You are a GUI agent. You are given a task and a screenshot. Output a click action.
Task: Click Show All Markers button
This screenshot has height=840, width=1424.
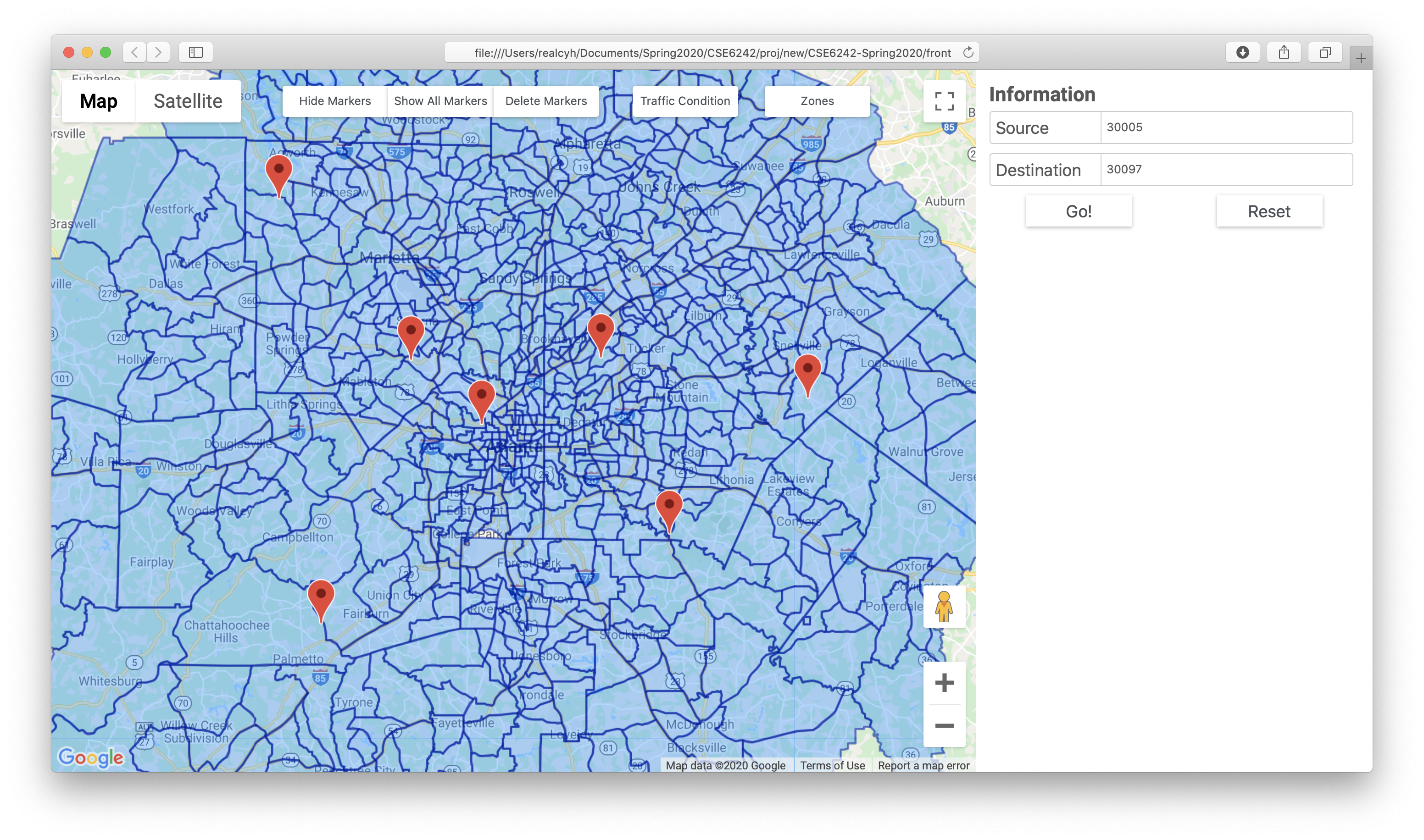pyautogui.click(x=440, y=101)
